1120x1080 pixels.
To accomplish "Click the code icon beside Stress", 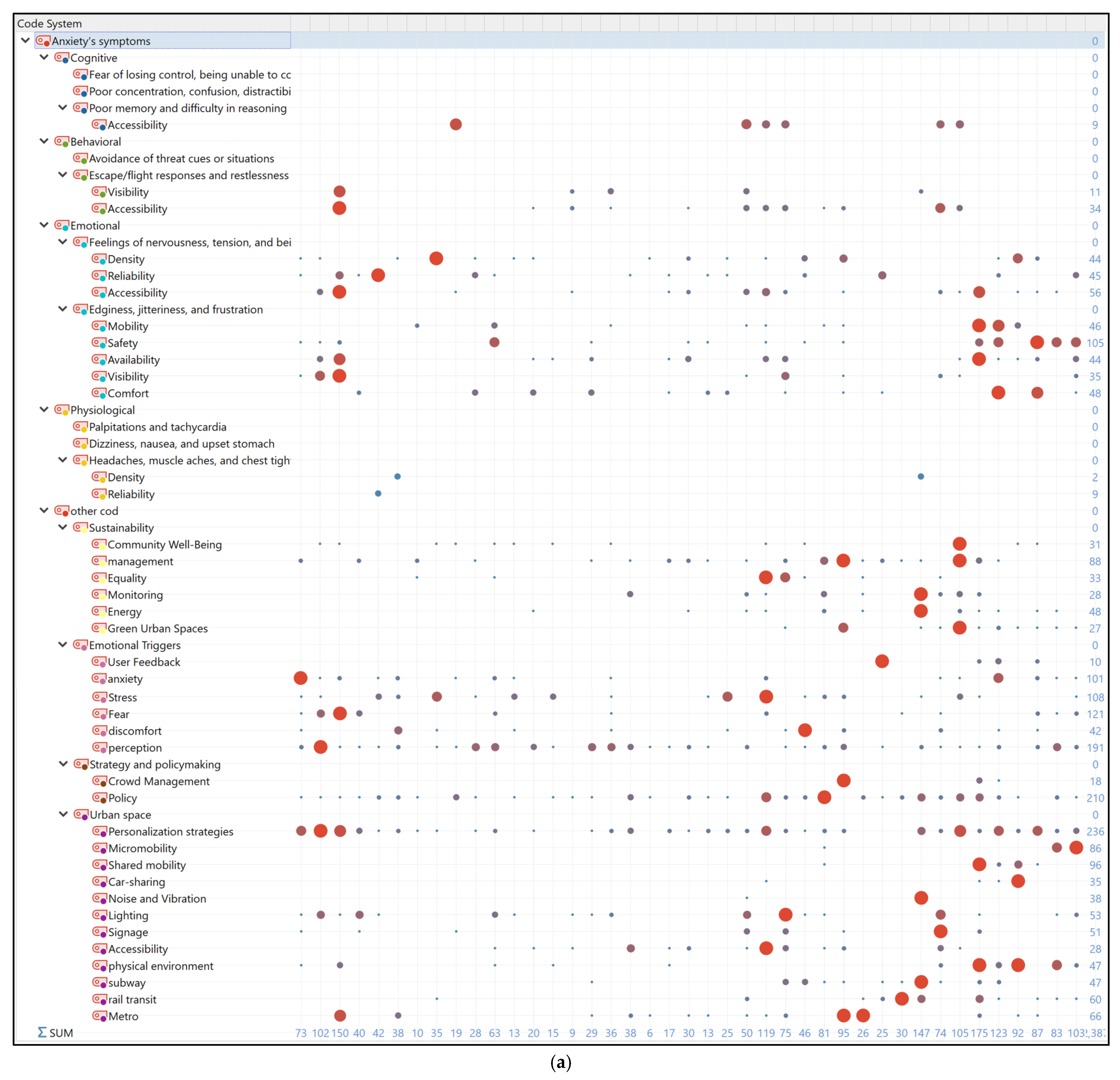I will (x=99, y=697).
